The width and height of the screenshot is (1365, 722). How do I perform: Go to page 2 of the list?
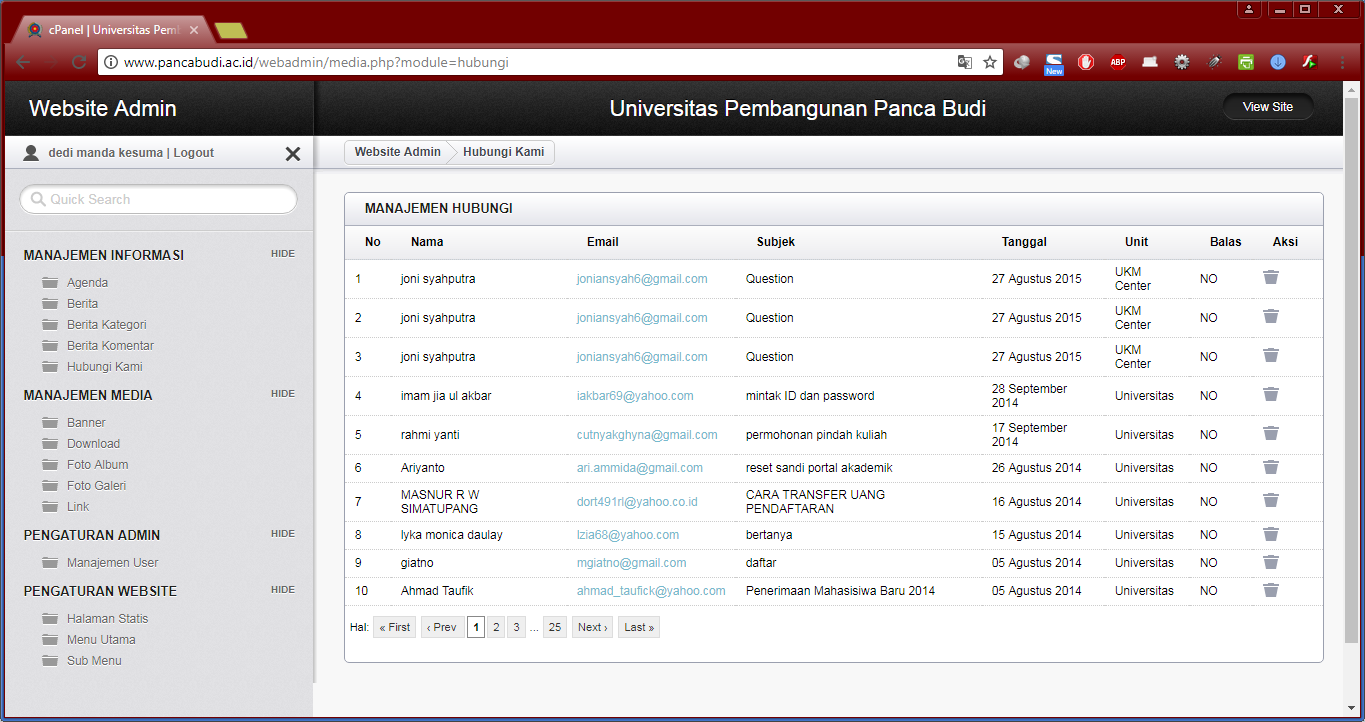tap(496, 628)
